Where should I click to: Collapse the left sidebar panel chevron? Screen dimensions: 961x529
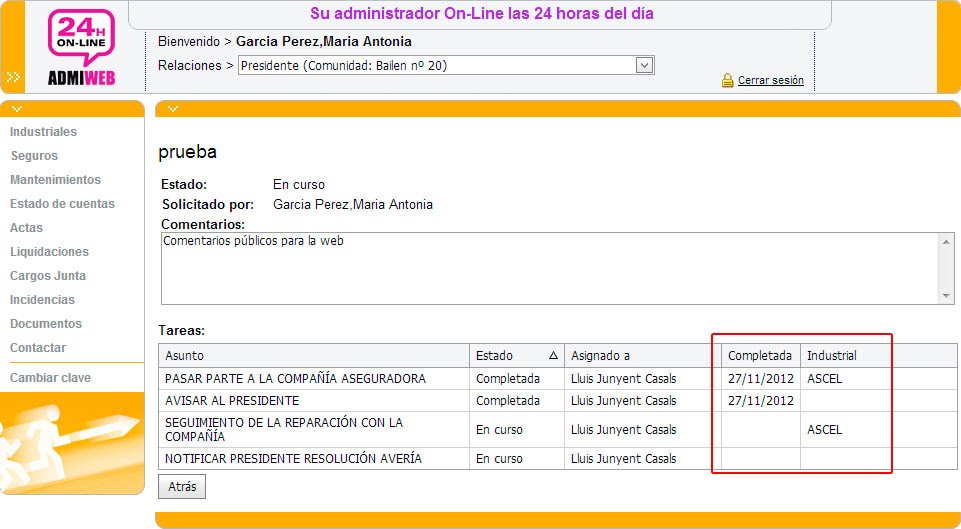(x=17, y=109)
